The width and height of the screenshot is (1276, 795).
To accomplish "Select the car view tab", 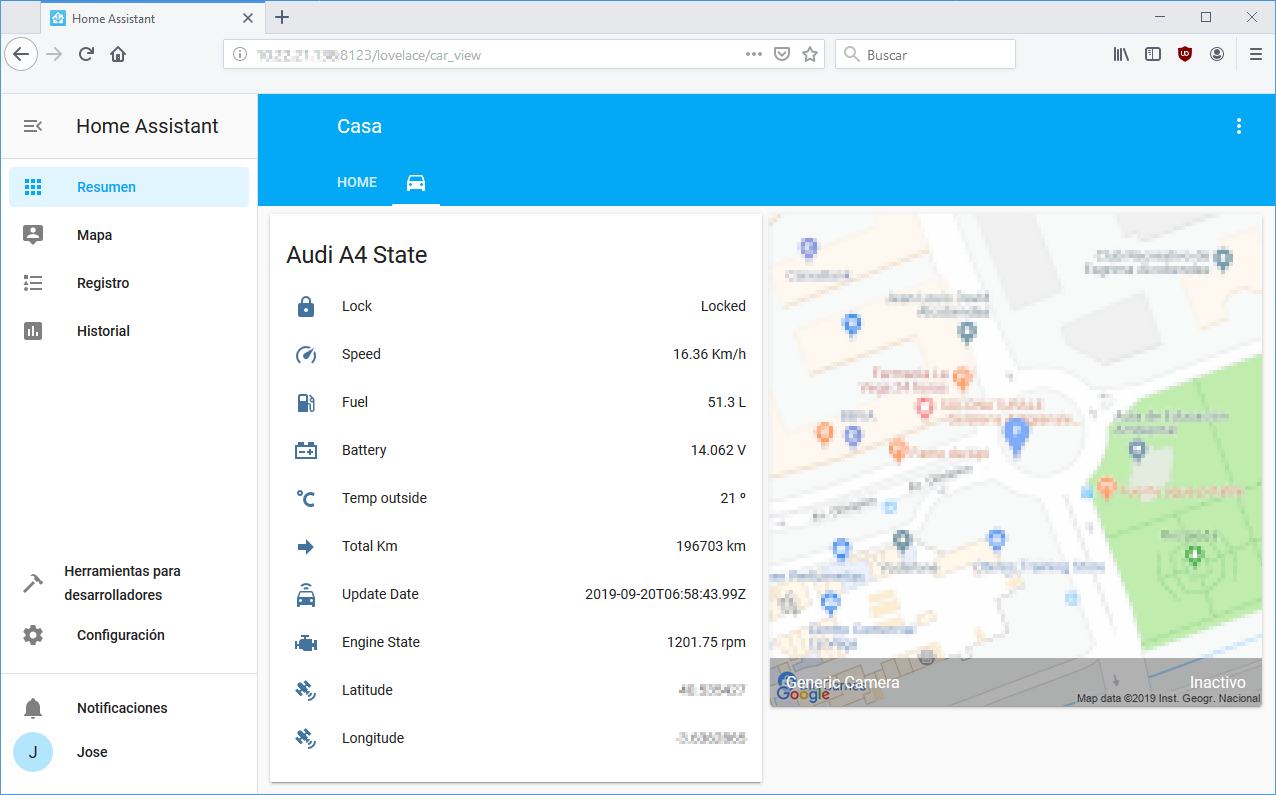I will point(416,183).
